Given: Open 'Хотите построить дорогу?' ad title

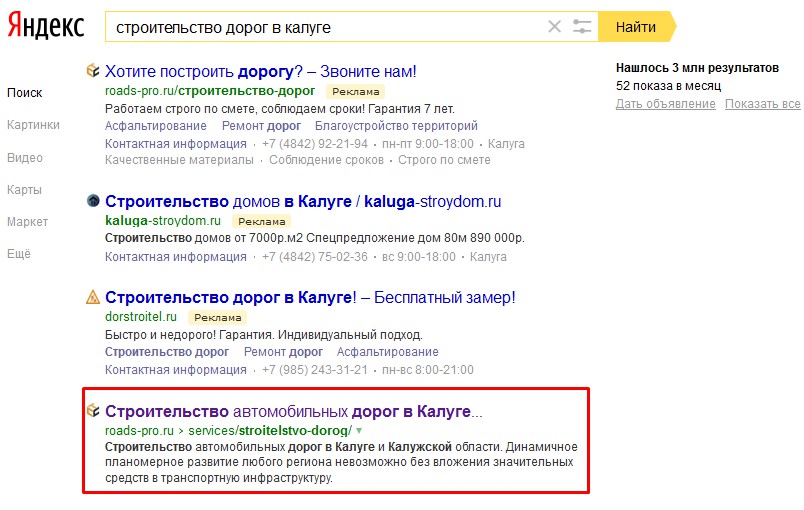Looking at the screenshot, I should click(x=260, y=71).
